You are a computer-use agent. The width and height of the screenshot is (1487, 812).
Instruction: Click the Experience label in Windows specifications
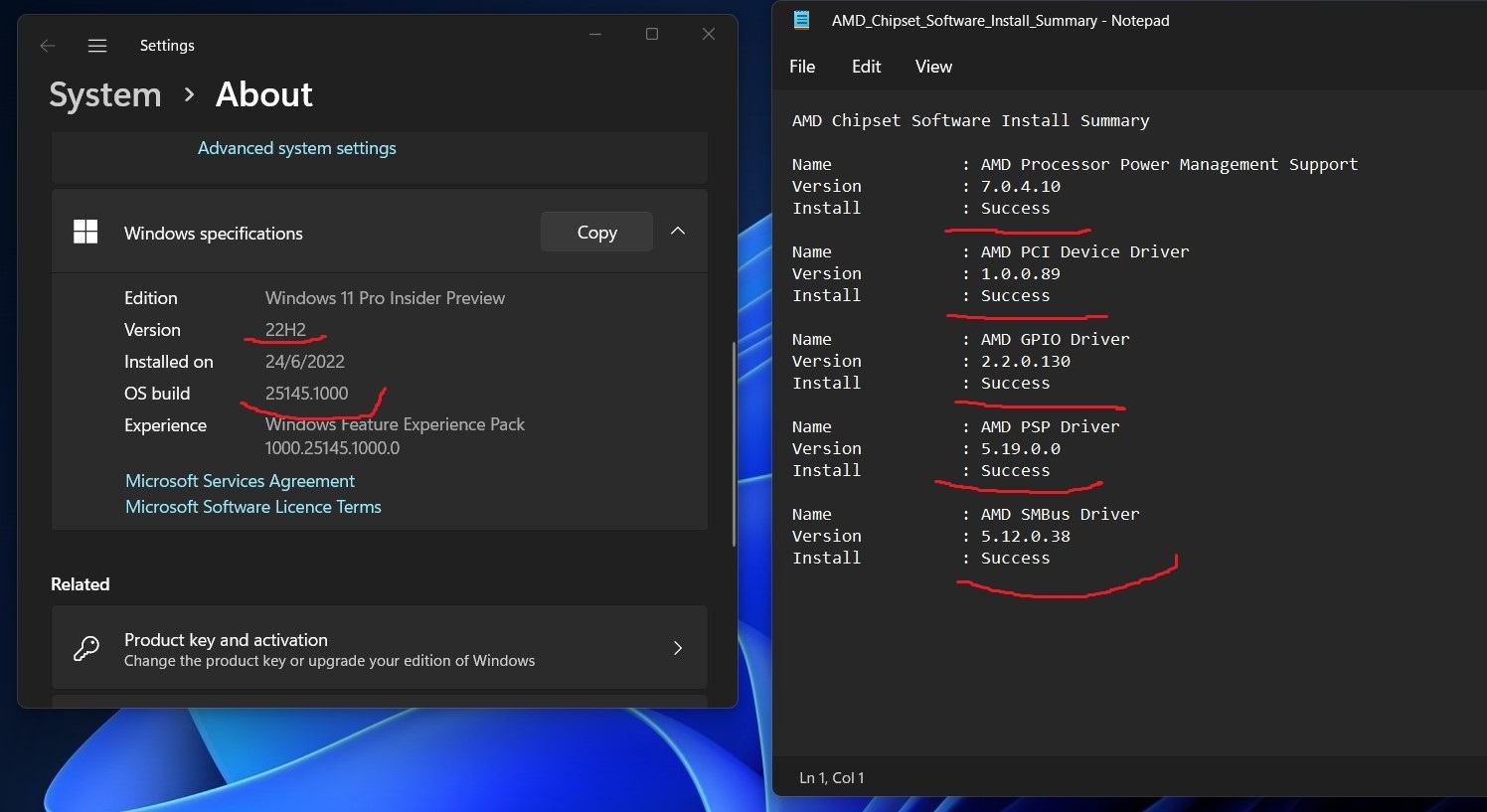click(x=165, y=425)
